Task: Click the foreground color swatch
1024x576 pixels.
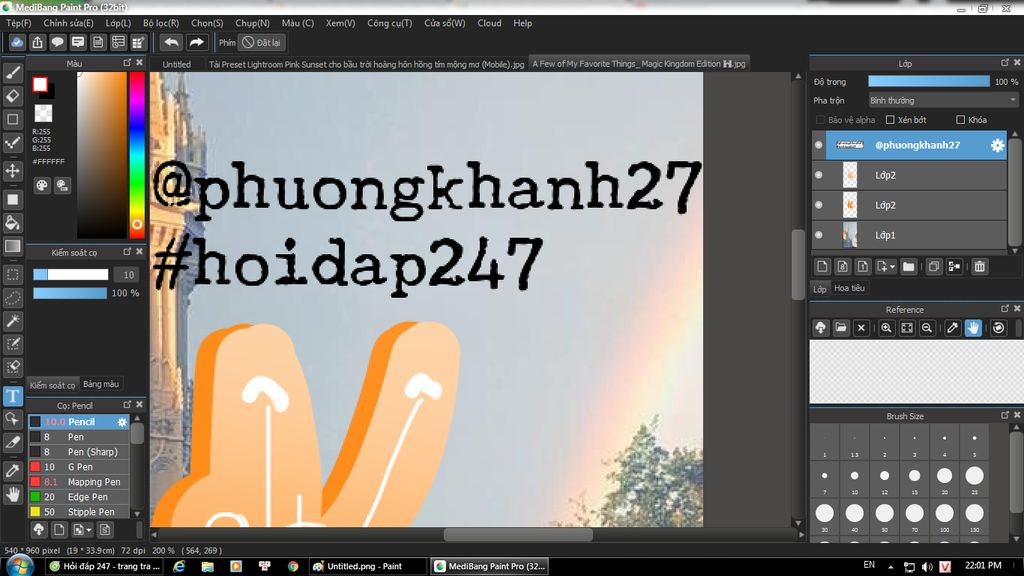Action: click(x=40, y=84)
